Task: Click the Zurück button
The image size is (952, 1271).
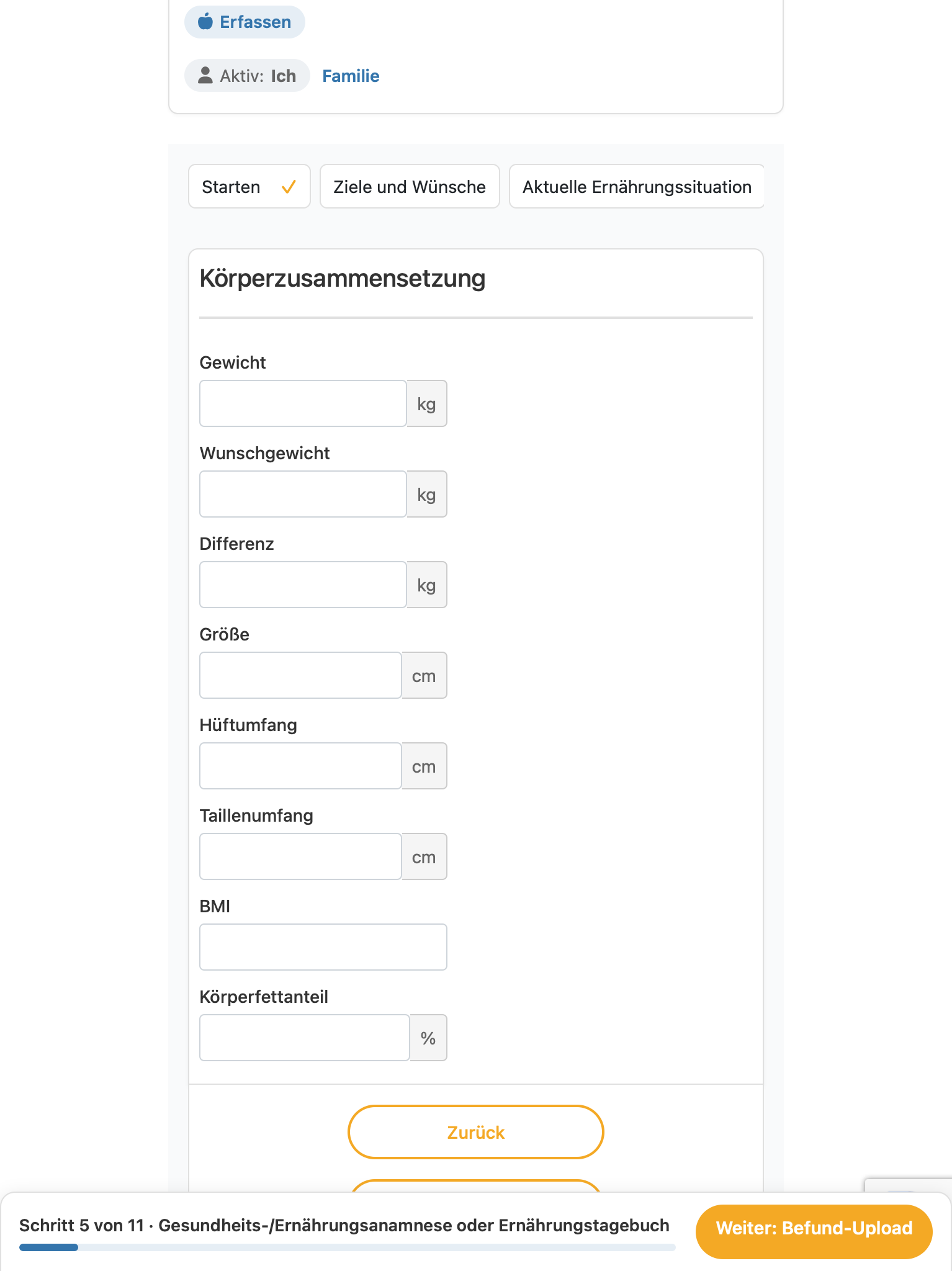Action: [x=476, y=1132]
